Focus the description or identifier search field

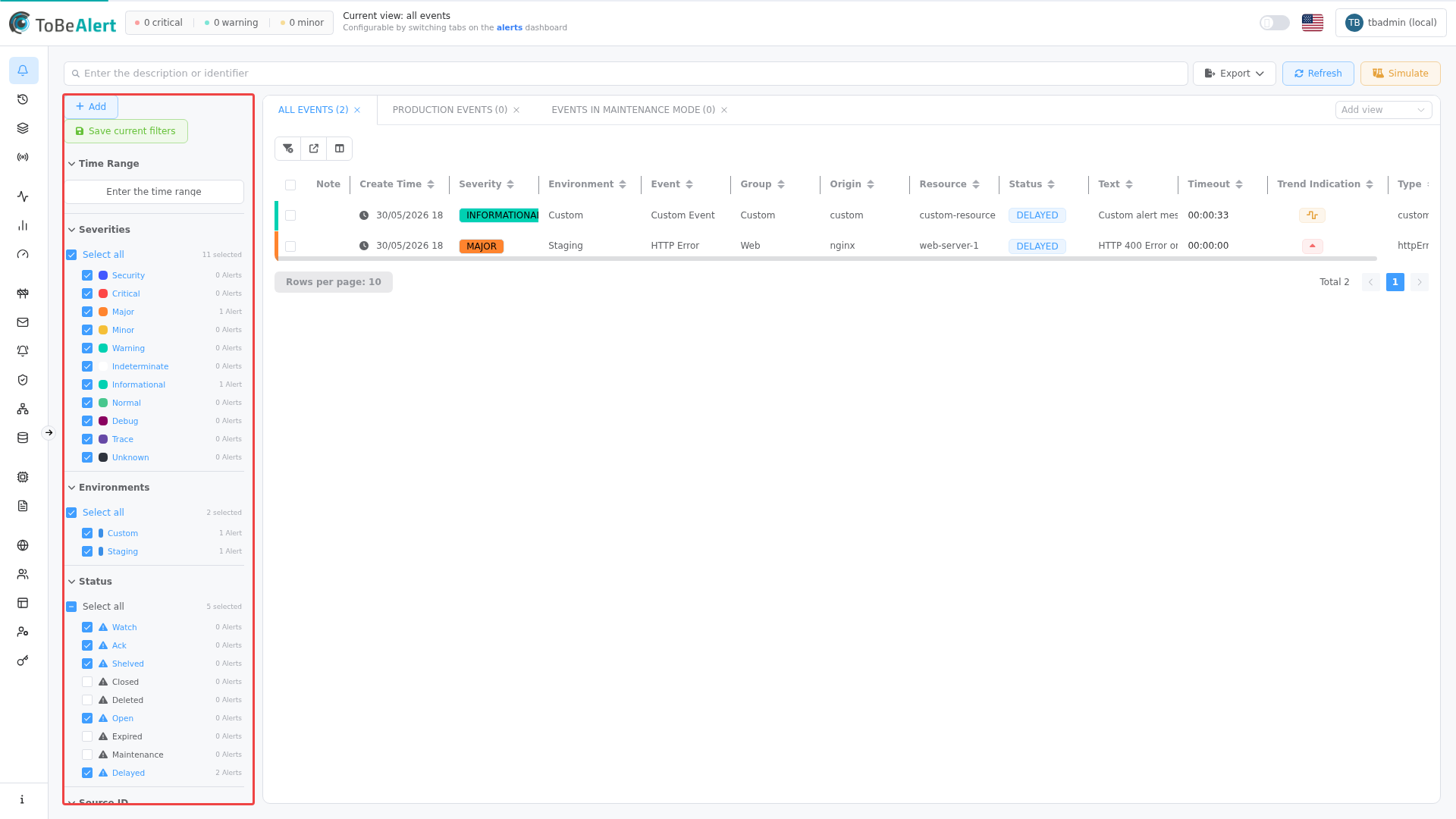point(626,74)
